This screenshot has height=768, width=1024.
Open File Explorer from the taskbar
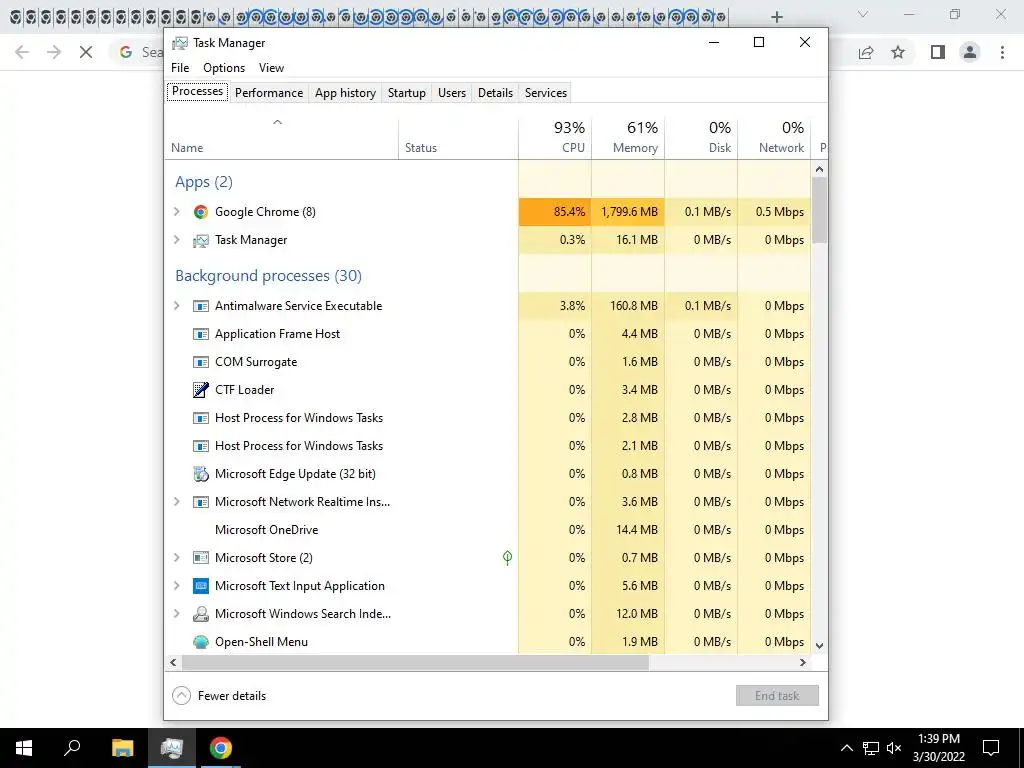122,748
